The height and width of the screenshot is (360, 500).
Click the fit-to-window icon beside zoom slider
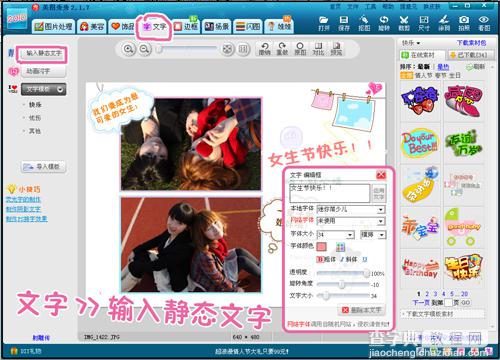coord(228,49)
